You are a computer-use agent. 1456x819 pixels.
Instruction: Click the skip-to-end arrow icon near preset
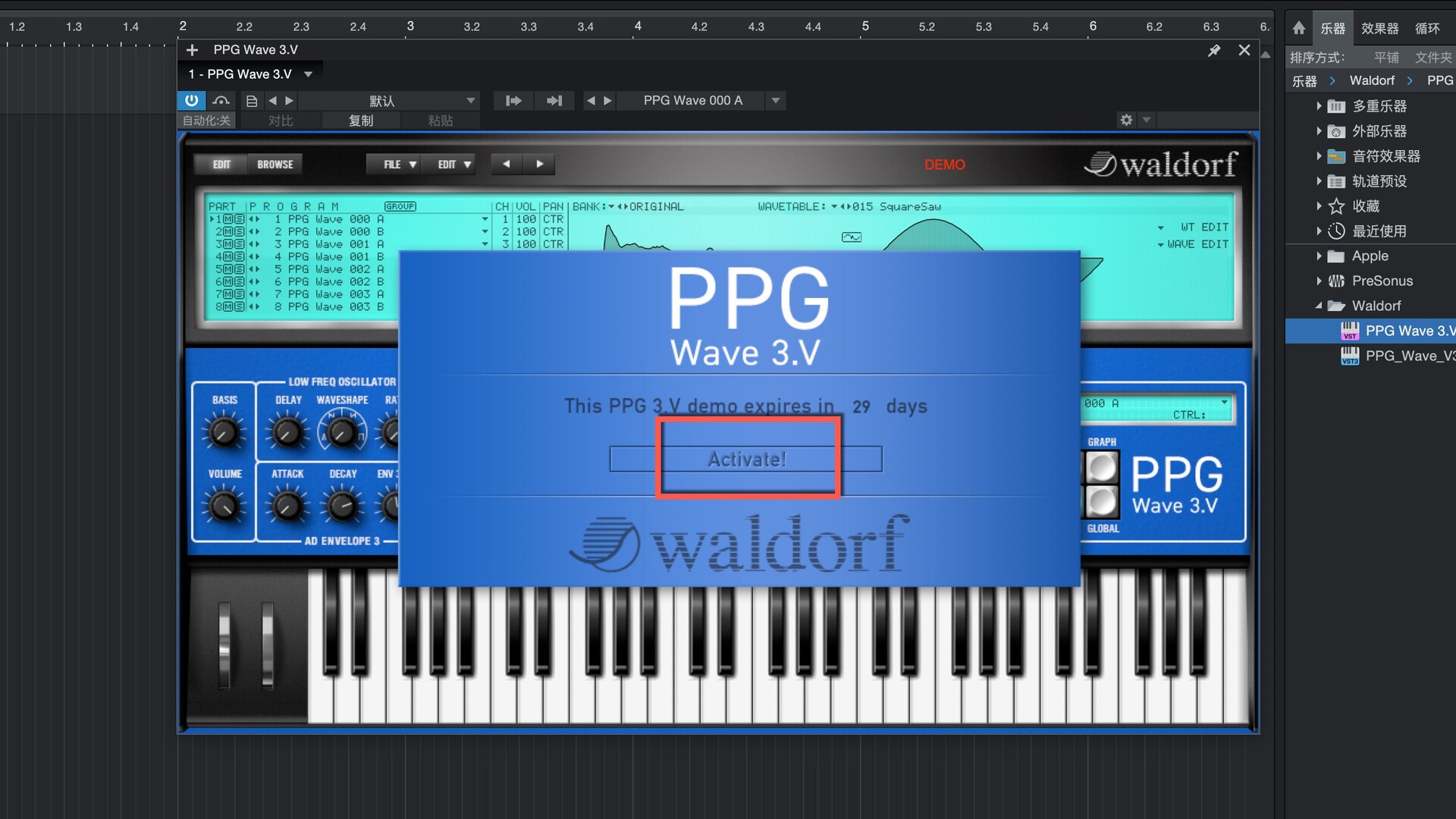(554, 100)
